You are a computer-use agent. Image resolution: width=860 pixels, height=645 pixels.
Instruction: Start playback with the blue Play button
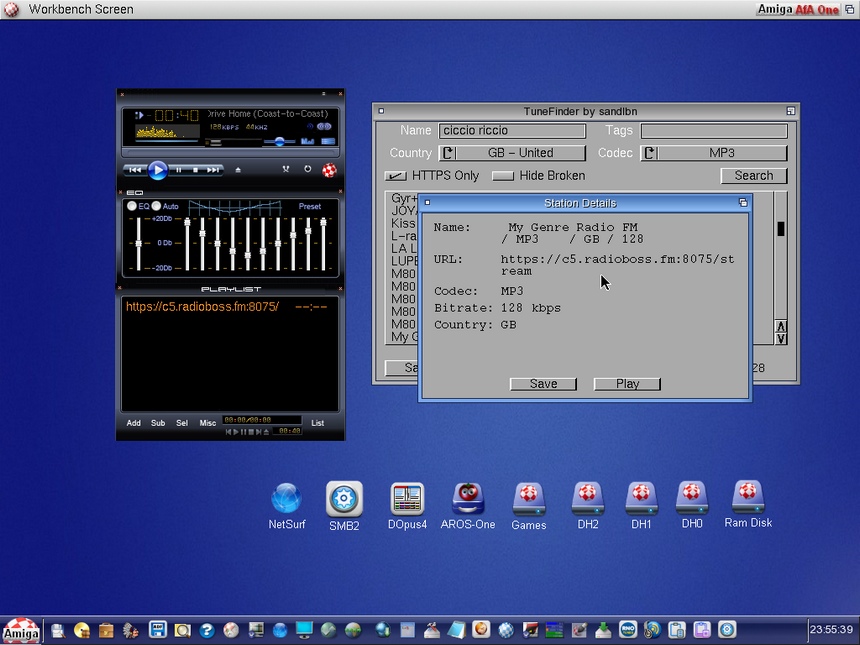coord(157,170)
